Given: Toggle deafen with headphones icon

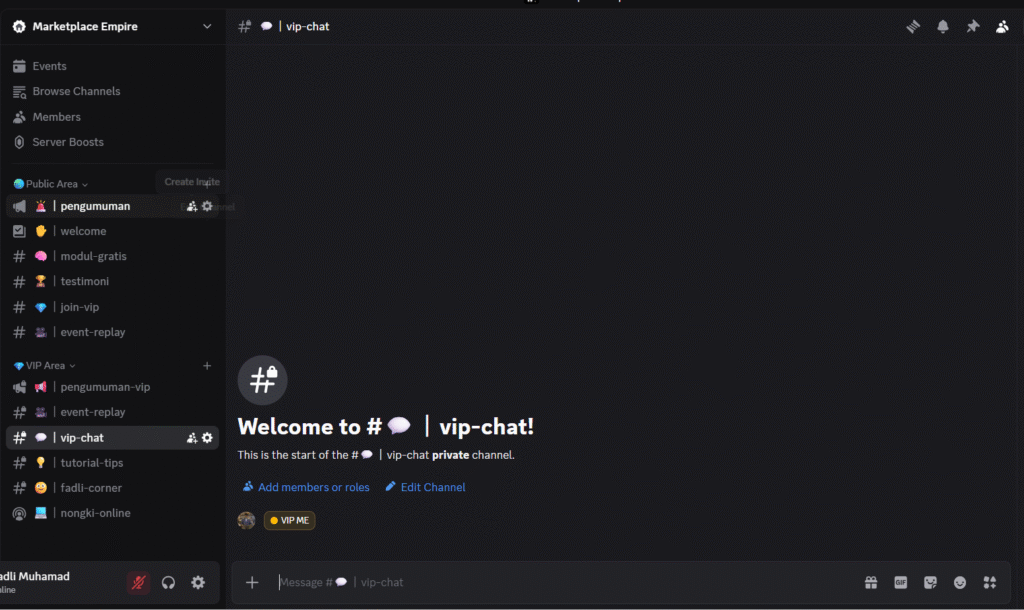Looking at the screenshot, I should [169, 582].
